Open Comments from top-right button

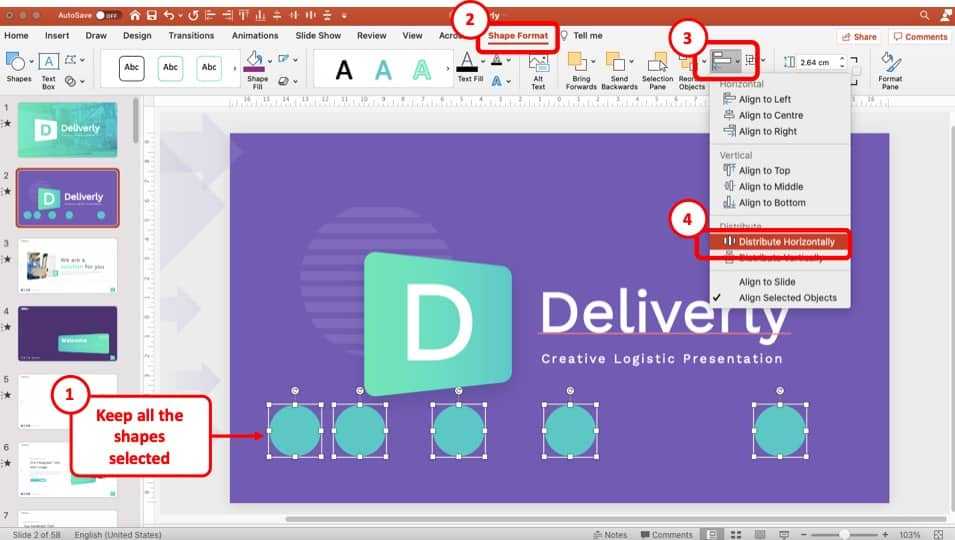click(919, 37)
